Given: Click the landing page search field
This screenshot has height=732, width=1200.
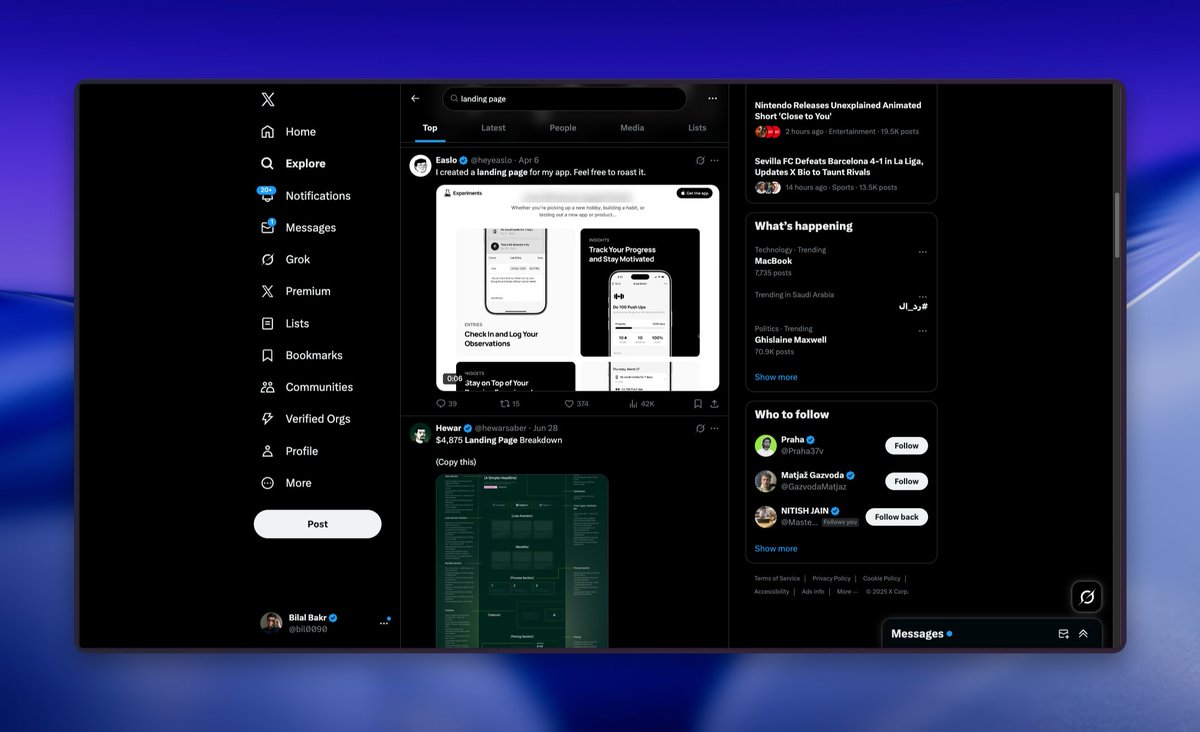Looking at the screenshot, I should click(565, 99).
